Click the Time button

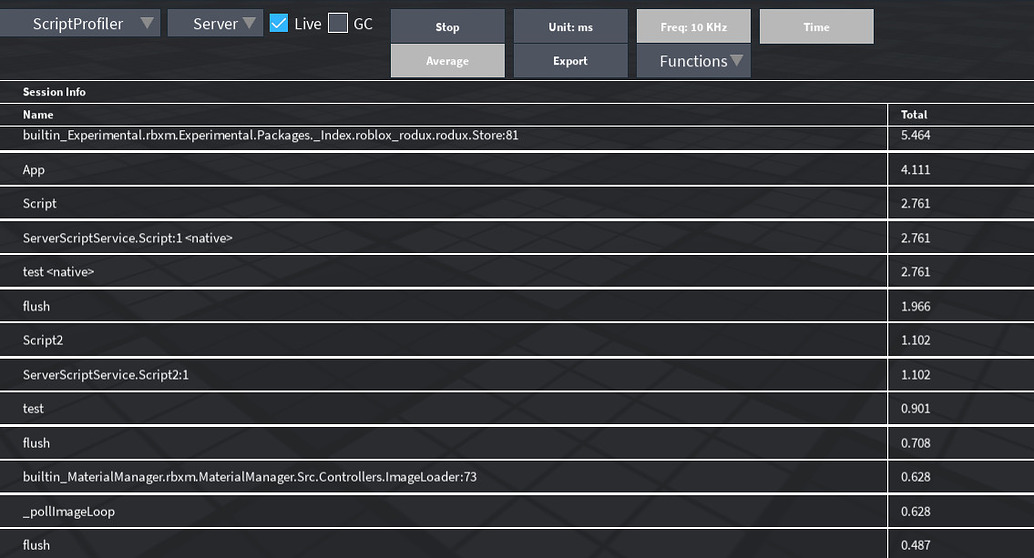point(816,27)
